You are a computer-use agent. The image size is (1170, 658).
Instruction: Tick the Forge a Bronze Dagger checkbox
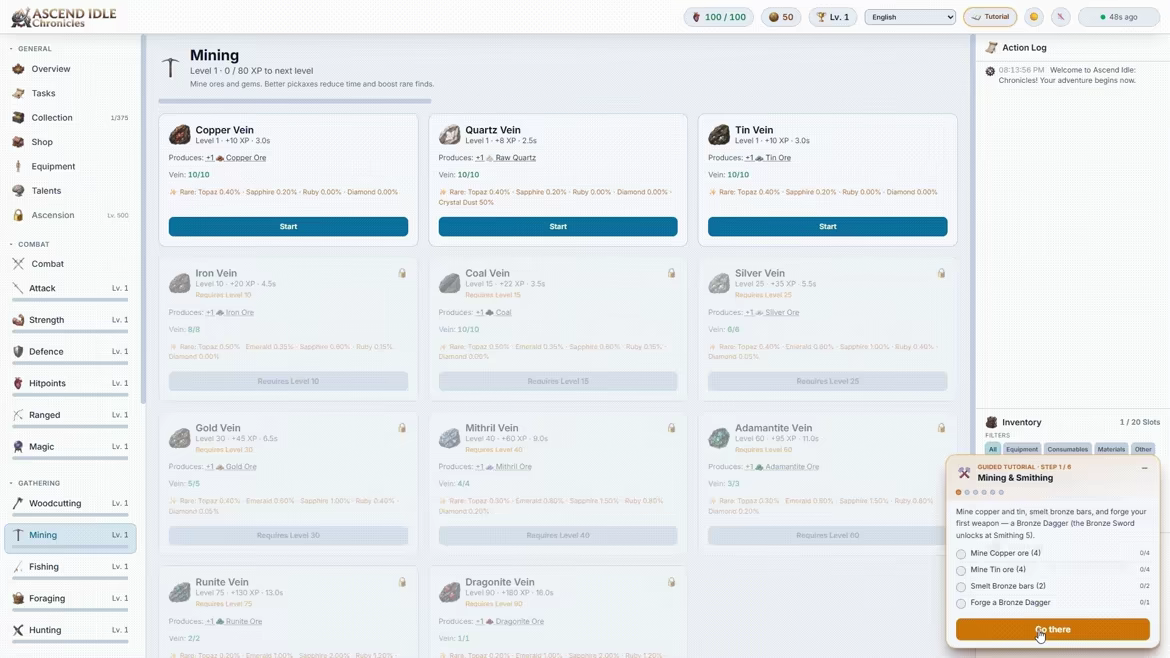pos(961,603)
